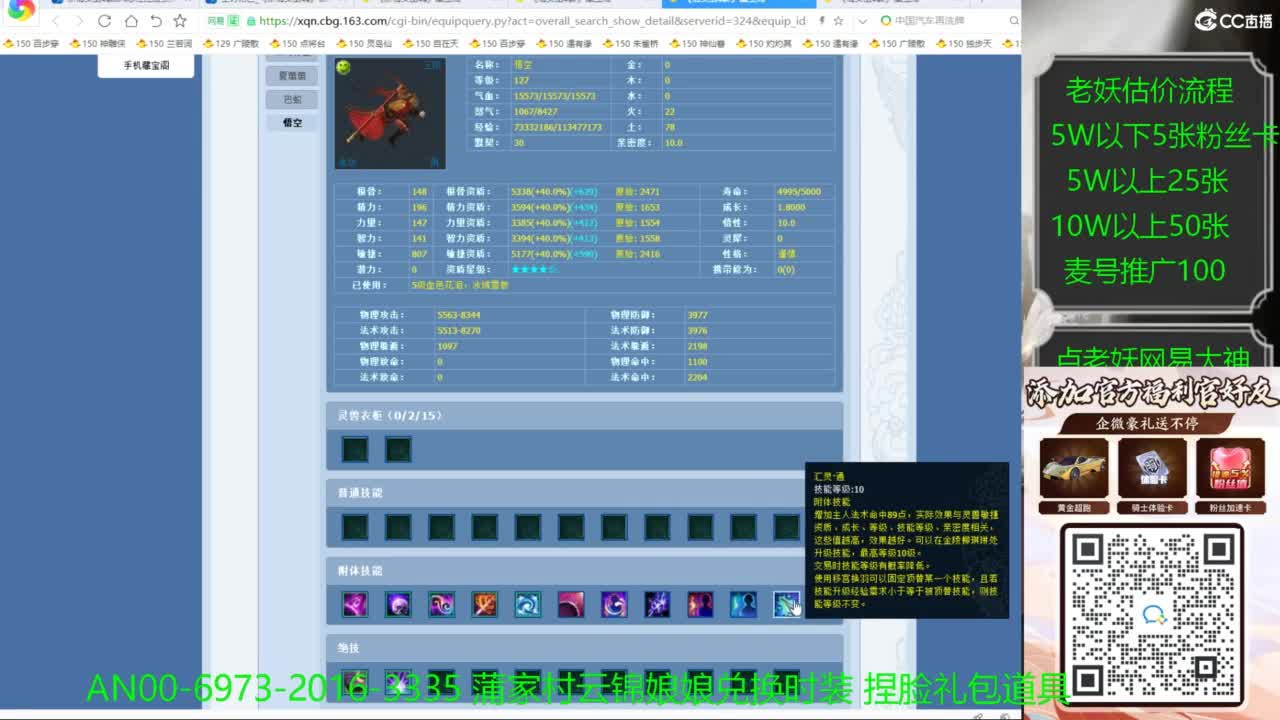Click the browser back arrow
The width and height of the screenshot is (1280, 720).
[x=55, y=21]
